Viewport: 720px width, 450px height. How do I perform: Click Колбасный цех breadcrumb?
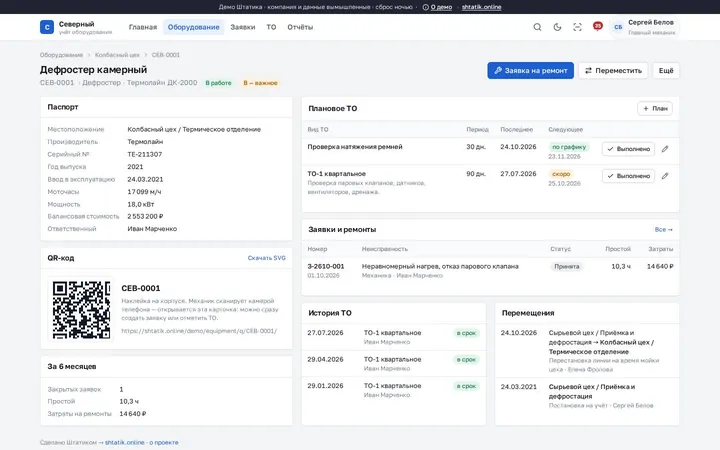[x=117, y=55]
